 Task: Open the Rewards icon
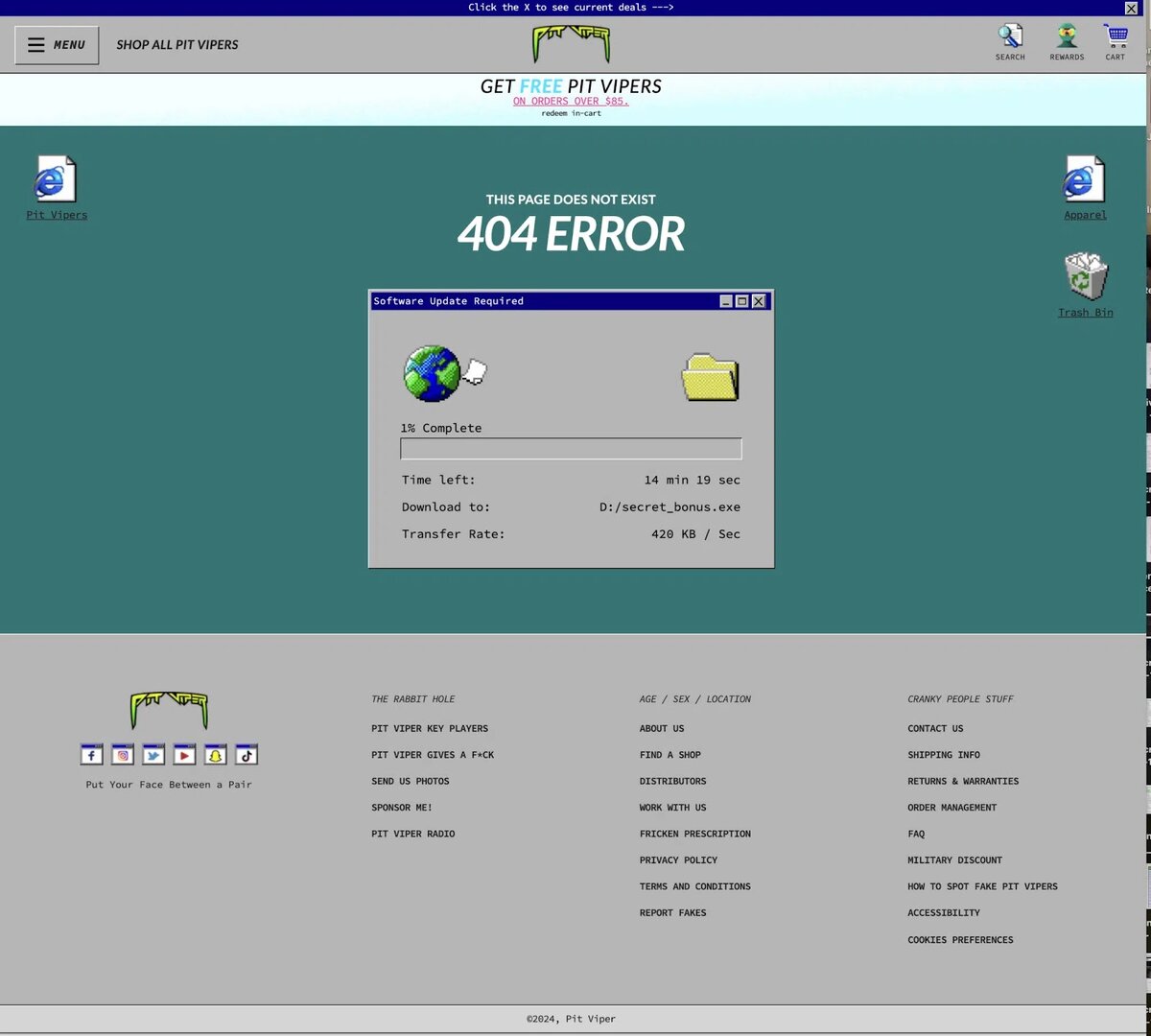point(1067,36)
